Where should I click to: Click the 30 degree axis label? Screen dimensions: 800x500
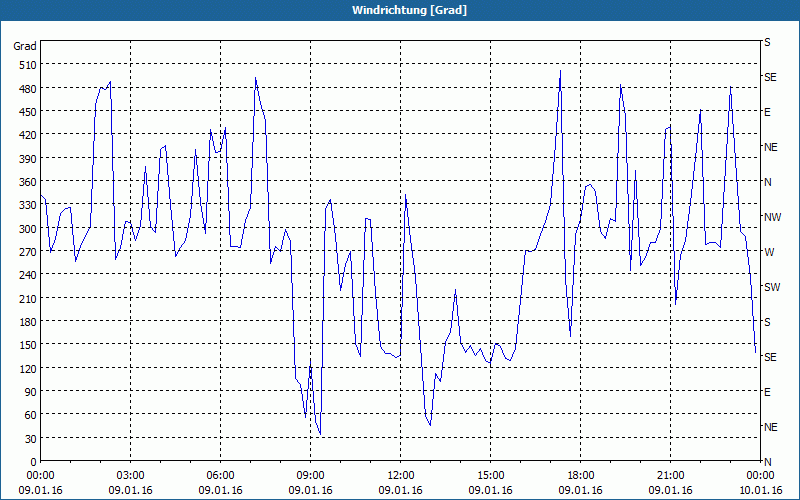[x=31, y=439]
